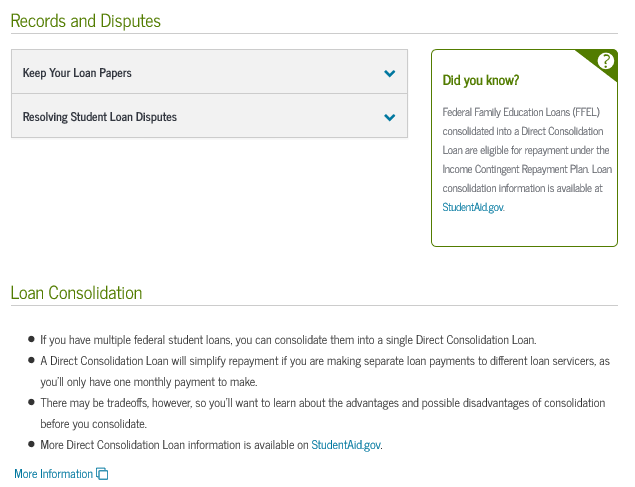This screenshot has width=635, height=487.
Task: Open StudentAid.gov link in Did you know box
Action: point(473,207)
